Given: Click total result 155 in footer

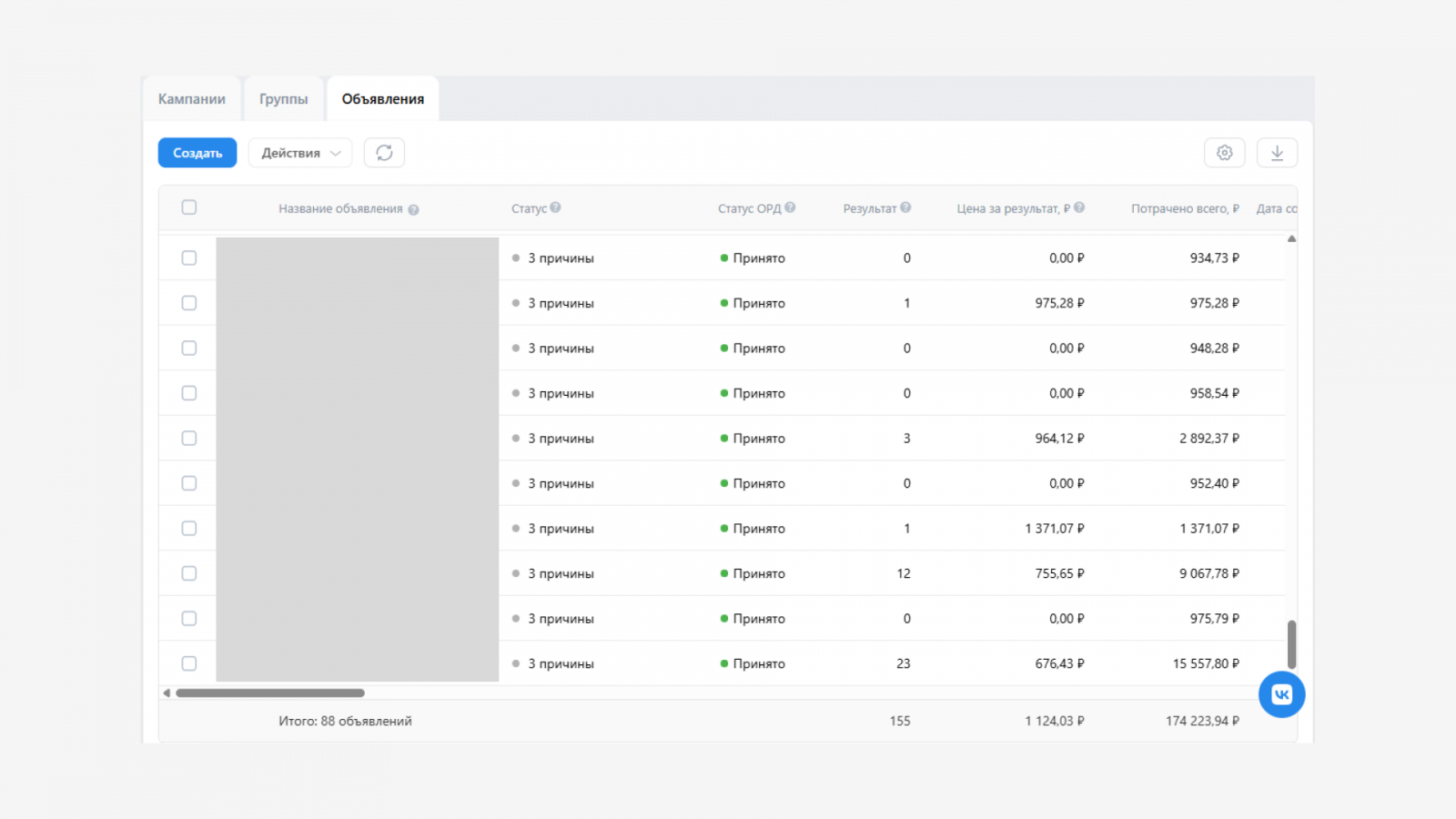Looking at the screenshot, I should tap(900, 721).
